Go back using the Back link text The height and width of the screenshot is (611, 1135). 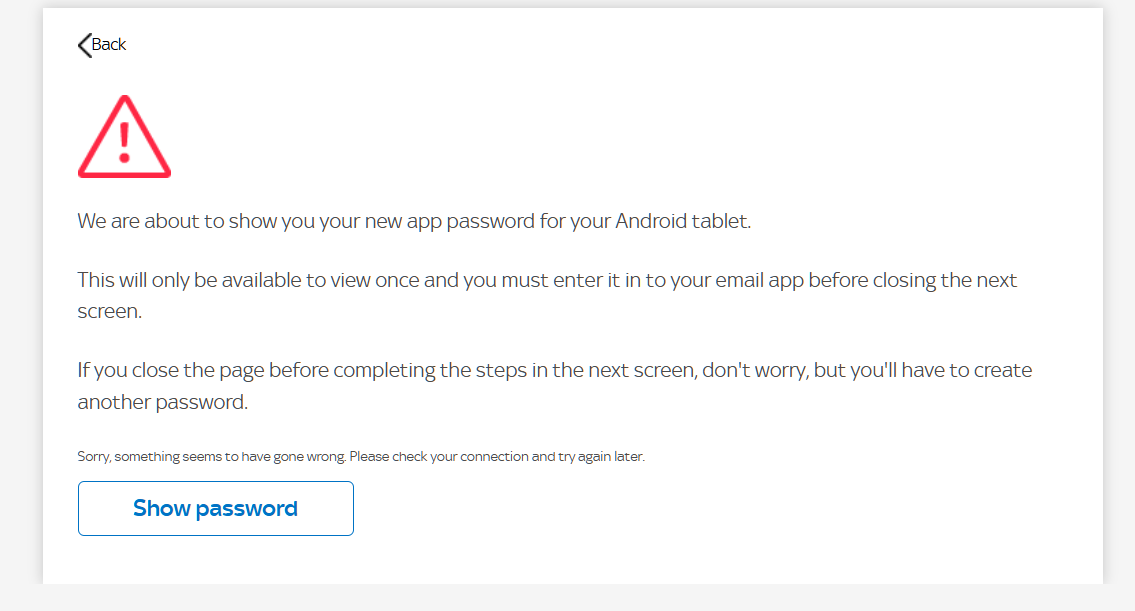pyautogui.click(x=109, y=44)
